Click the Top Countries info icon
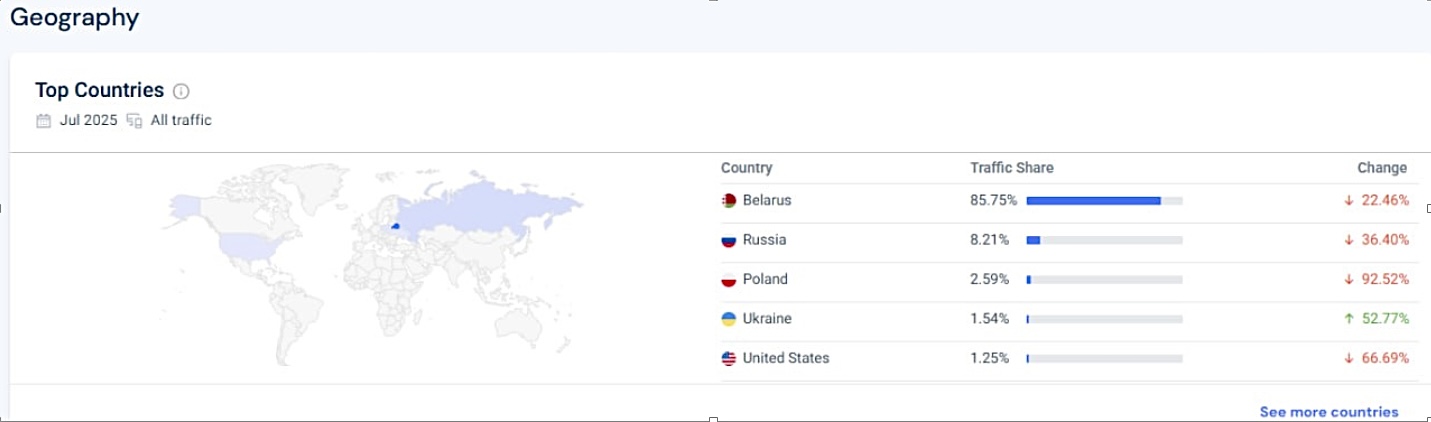 (181, 91)
